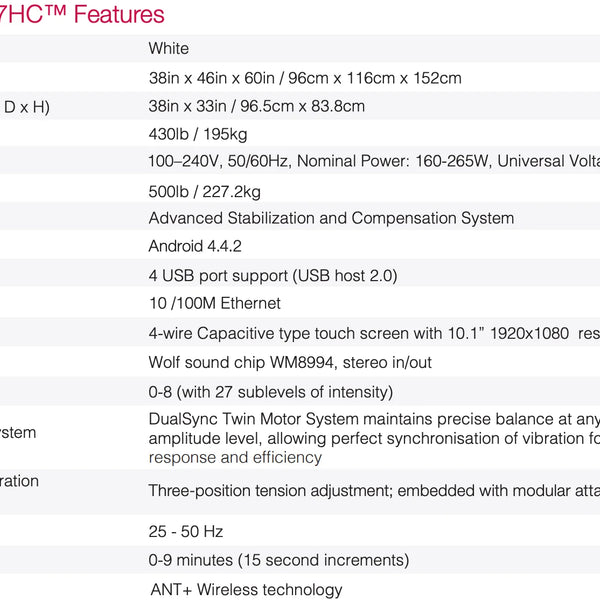600x600 pixels.
Task: Click the "Android 4.4.2" row
Action: tap(195, 246)
